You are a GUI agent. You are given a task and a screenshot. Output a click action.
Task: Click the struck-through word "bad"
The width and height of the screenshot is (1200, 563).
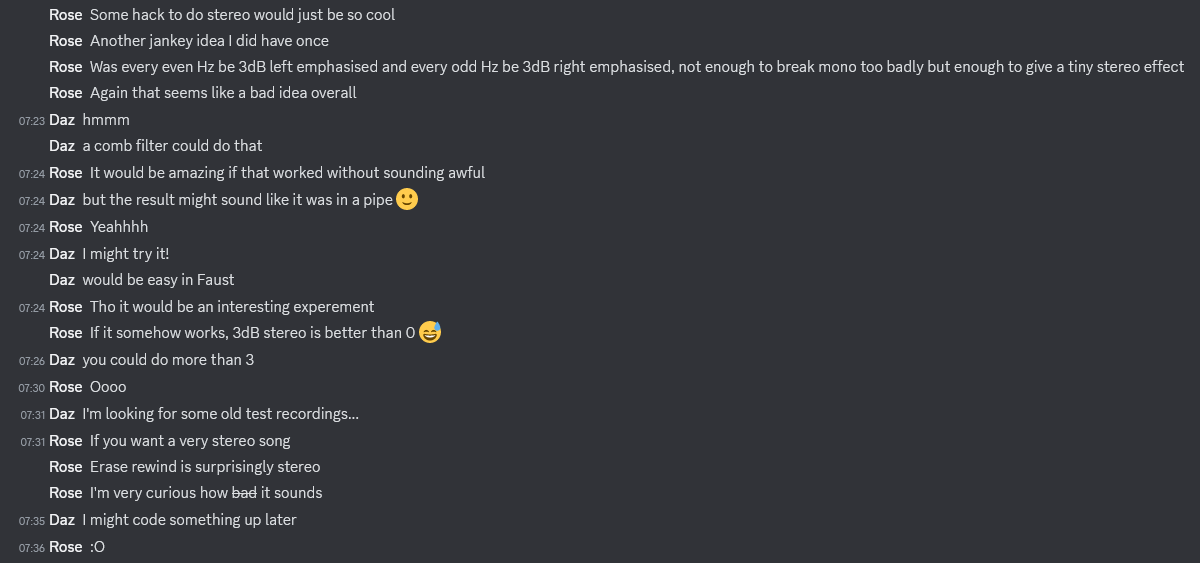(x=244, y=493)
